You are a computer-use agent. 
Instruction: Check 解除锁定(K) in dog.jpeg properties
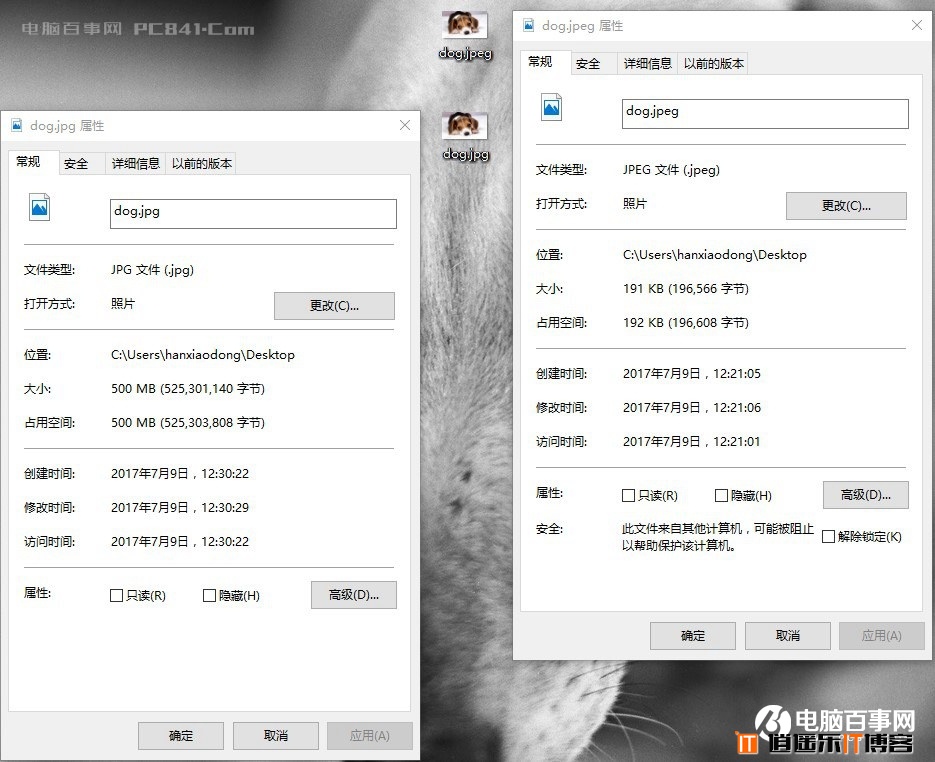[x=828, y=537]
